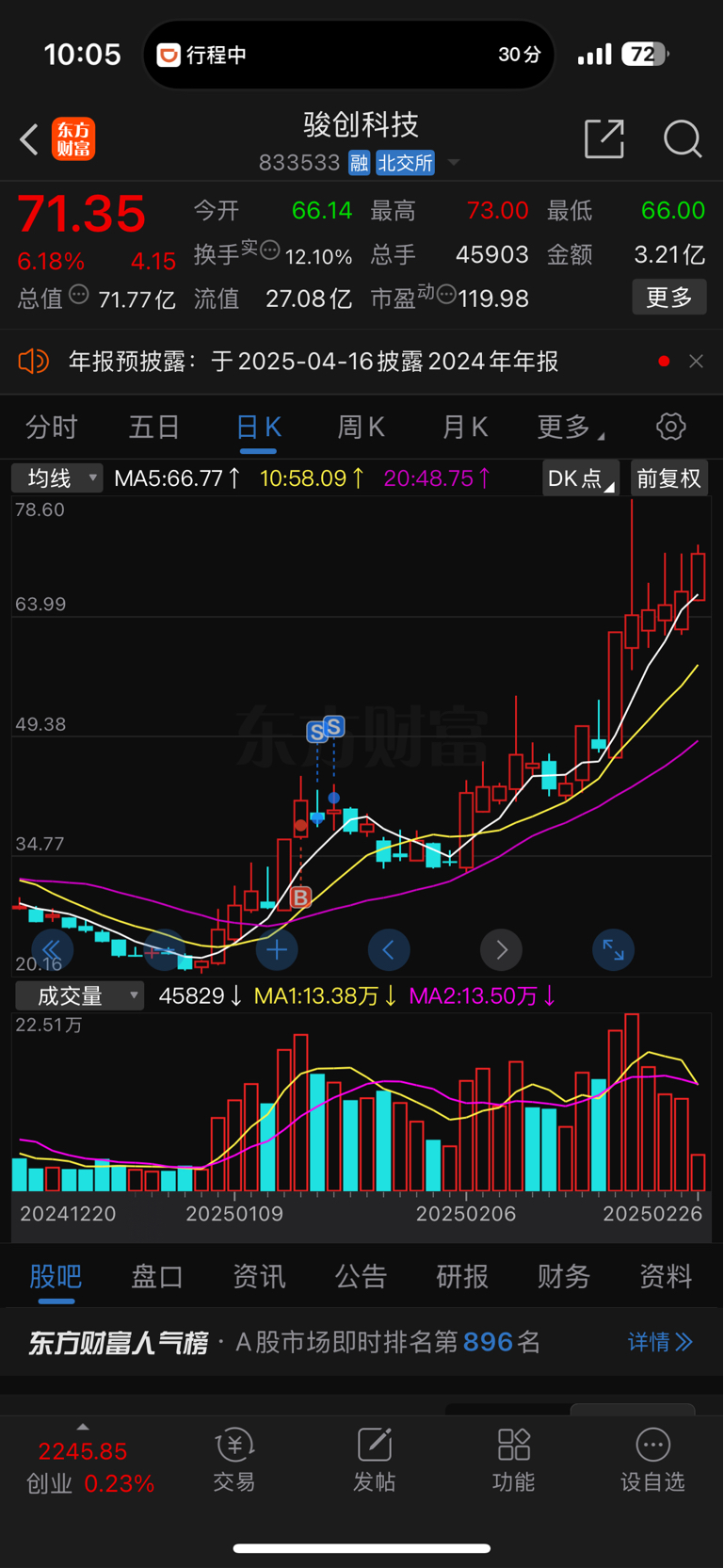The width and height of the screenshot is (724, 1568).
Task: Dismiss the announcement with the X
Action: pyautogui.click(x=696, y=362)
